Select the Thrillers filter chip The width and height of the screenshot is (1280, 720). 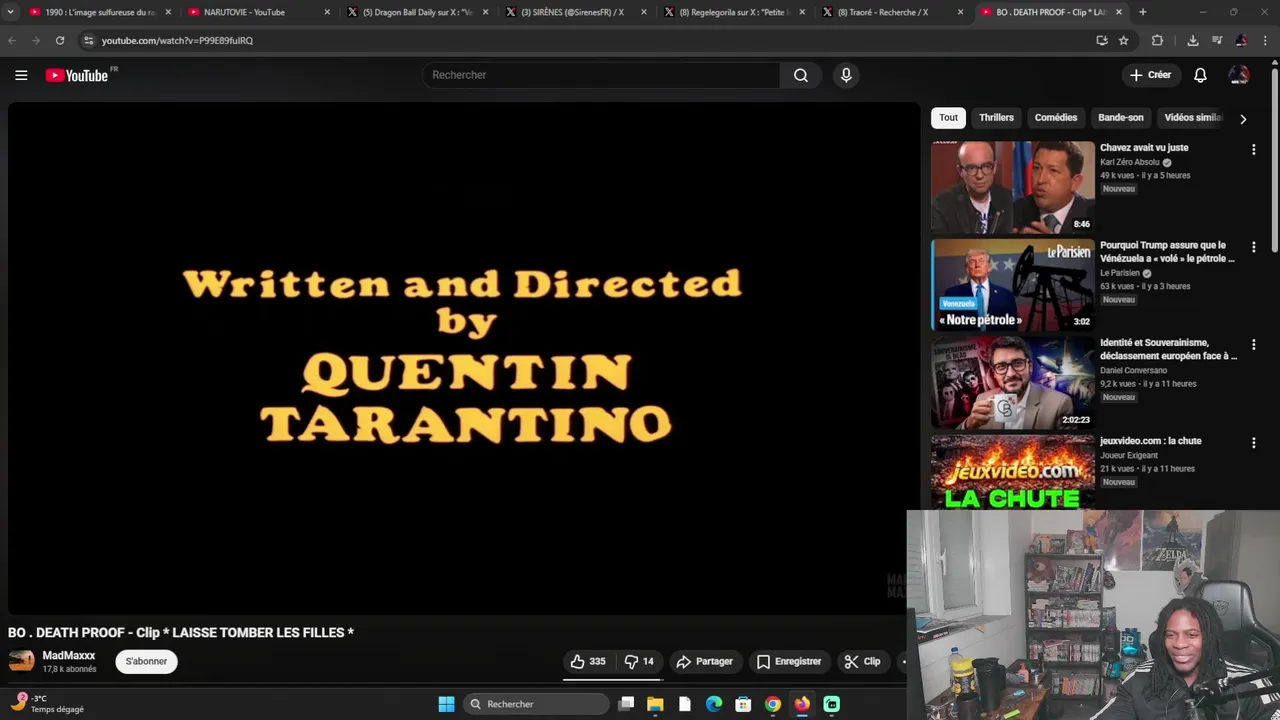(x=996, y=118)
